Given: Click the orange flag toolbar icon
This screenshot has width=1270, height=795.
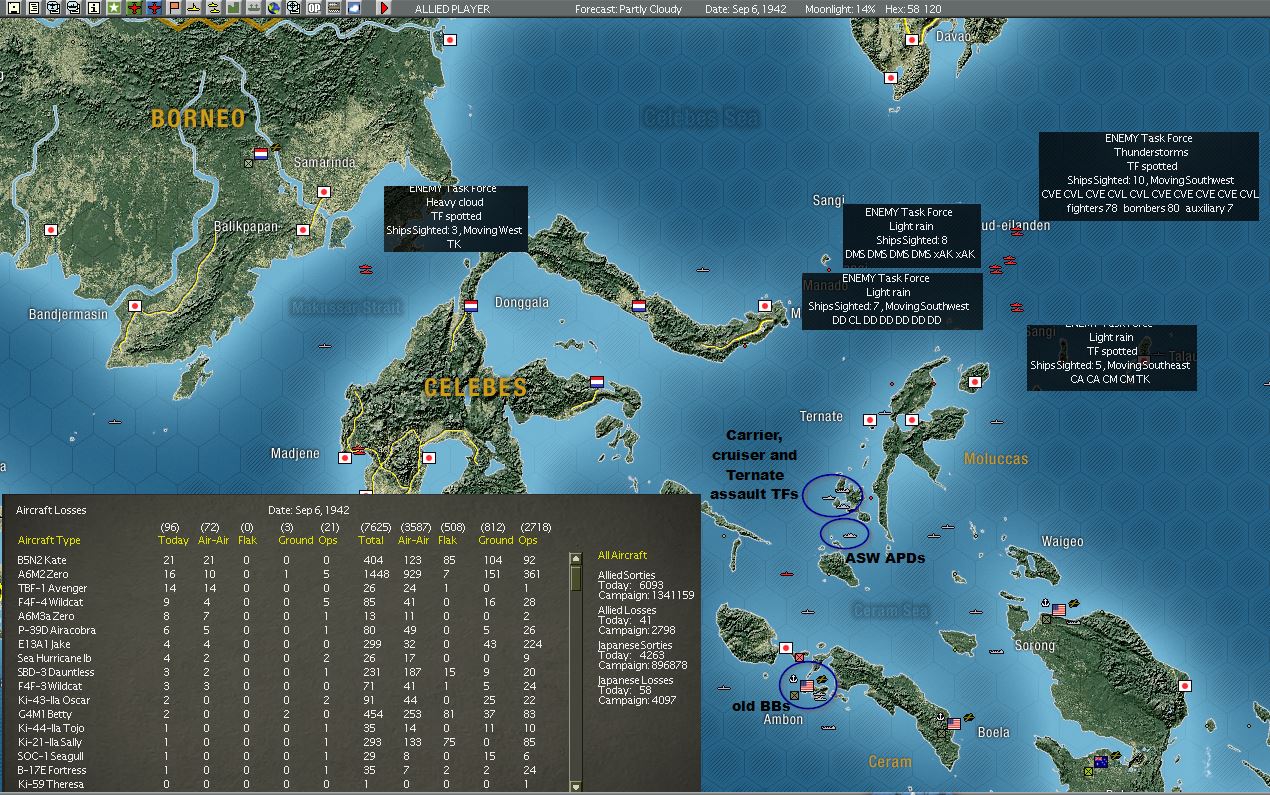Looking at the screenshot, I should [174, 8].
